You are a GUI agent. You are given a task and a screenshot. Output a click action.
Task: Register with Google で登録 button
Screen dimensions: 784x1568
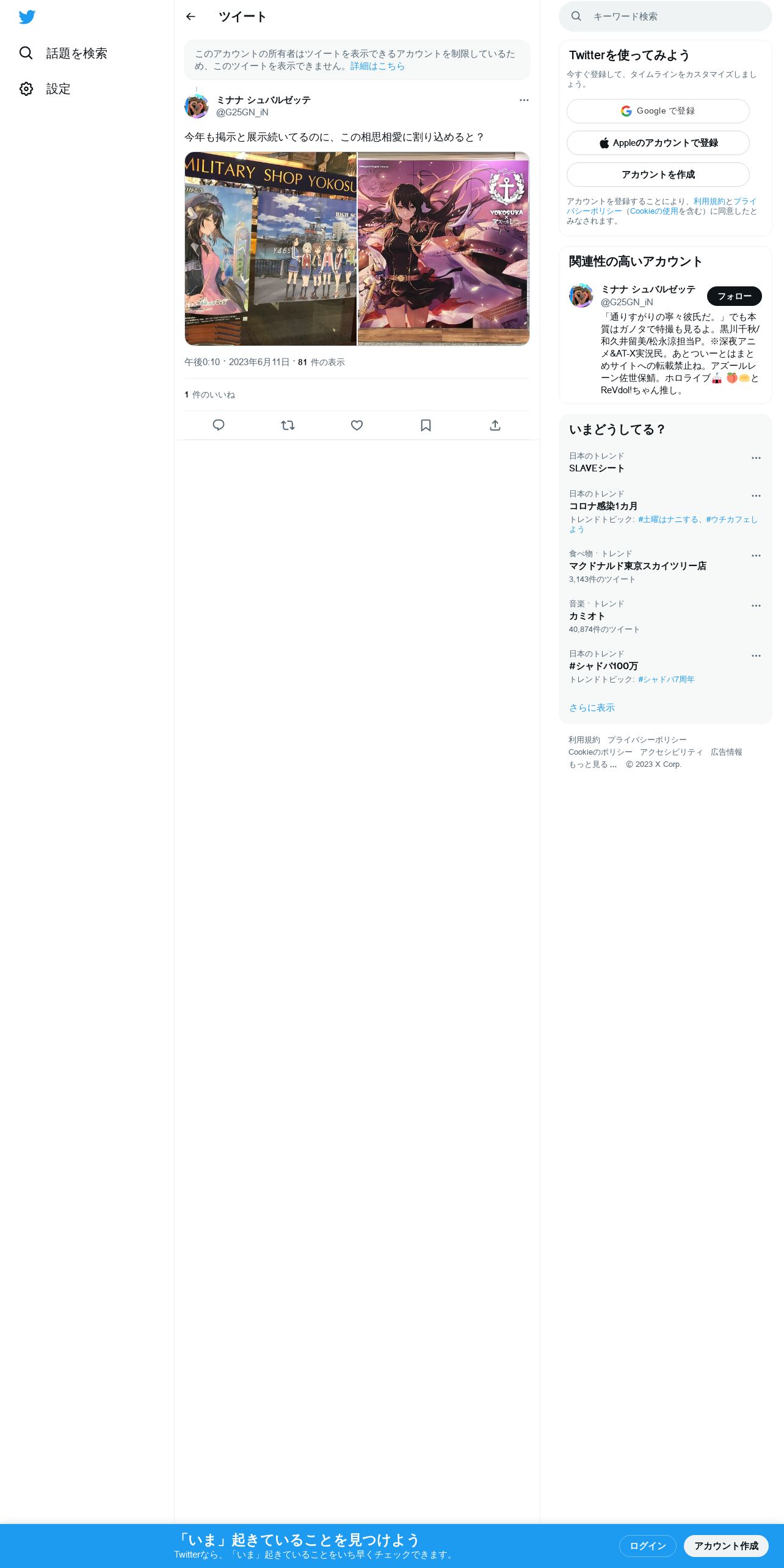(658, 111)
